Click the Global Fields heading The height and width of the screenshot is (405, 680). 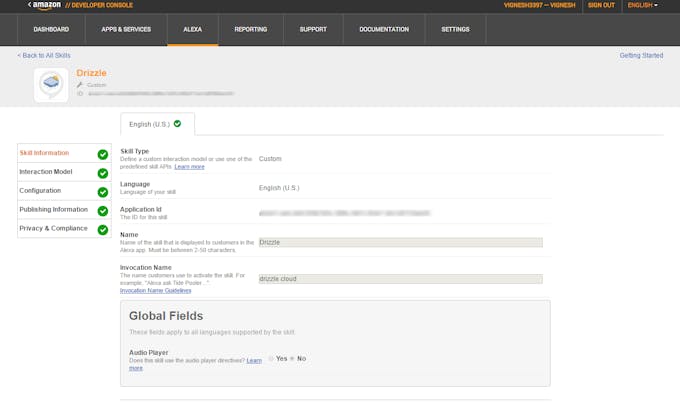pyautogui.click(x=166, y=316)
